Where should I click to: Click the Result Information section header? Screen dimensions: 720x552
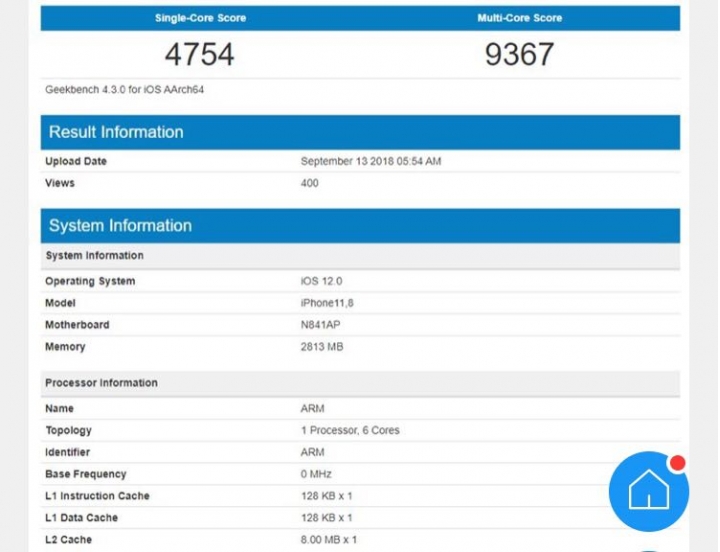tap(360, 132)
